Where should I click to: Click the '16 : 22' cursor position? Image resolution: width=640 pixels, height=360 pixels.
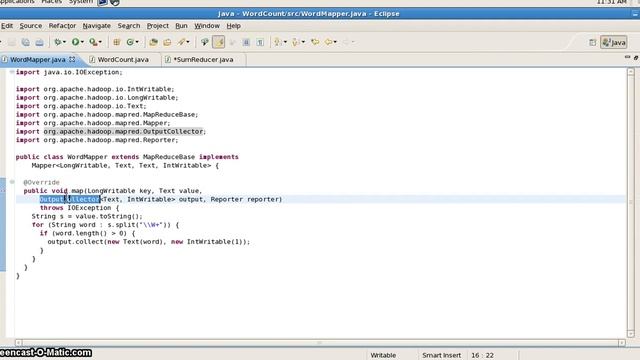coord(482,355)
